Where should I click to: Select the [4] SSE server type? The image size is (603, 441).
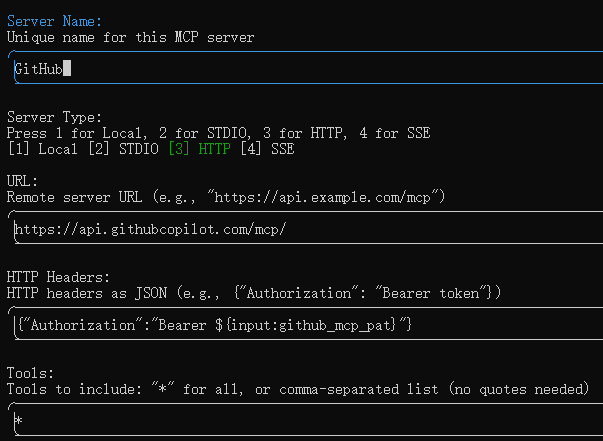tap(267, 149)
